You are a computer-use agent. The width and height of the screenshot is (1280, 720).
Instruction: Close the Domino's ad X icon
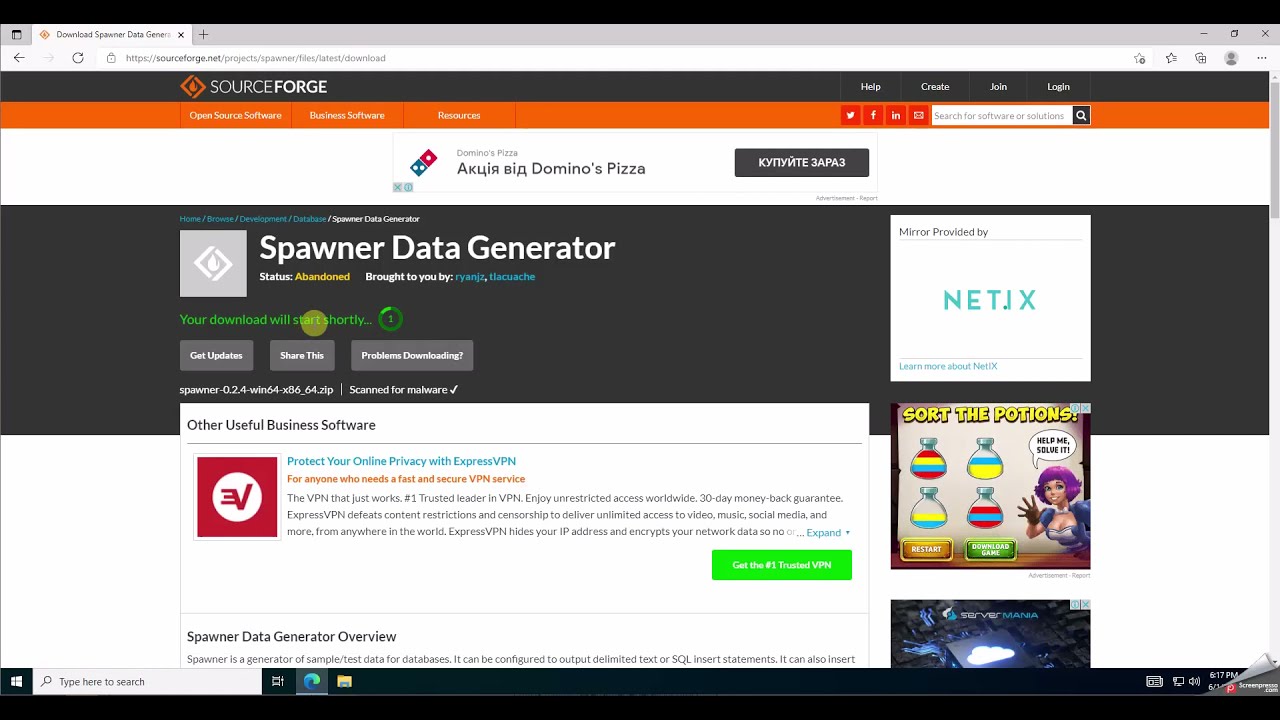pos(397,187)
